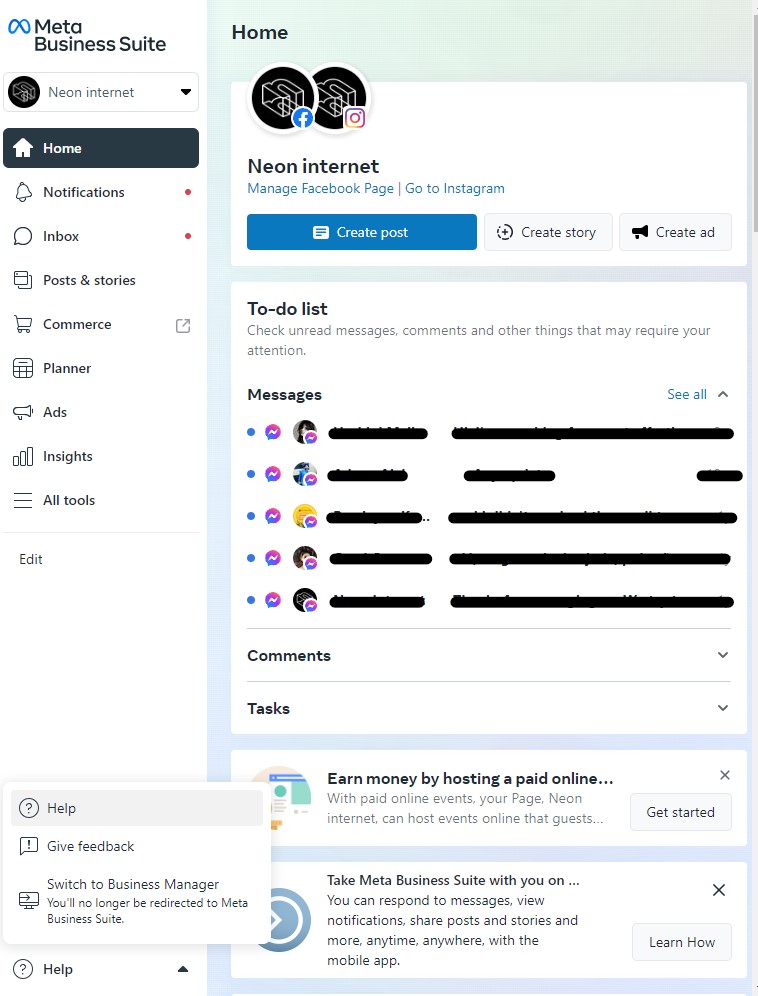Dismiss the paid online events card
Screen dimensions: 758x996
(725, 775)
